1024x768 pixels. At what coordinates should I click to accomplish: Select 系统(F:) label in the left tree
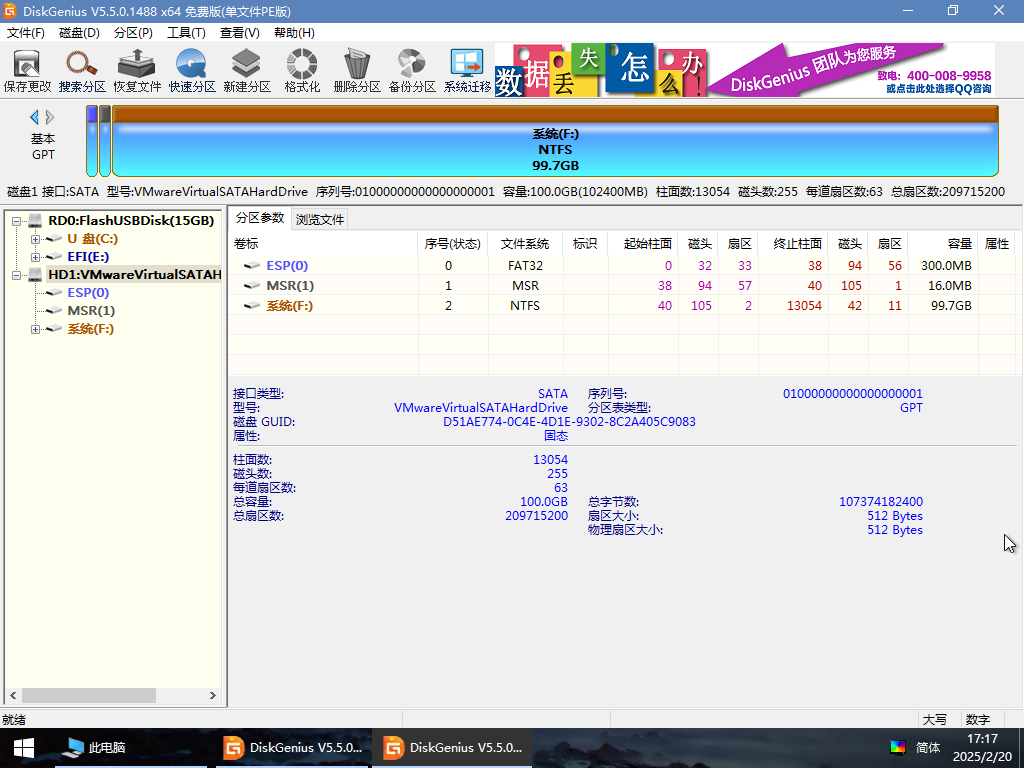coord(91,328)
